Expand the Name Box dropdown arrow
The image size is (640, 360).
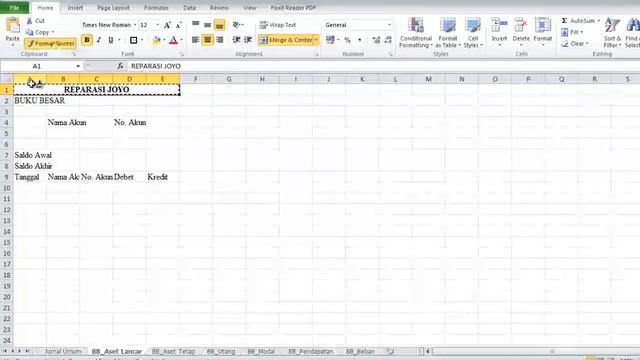tap(78, 66)
